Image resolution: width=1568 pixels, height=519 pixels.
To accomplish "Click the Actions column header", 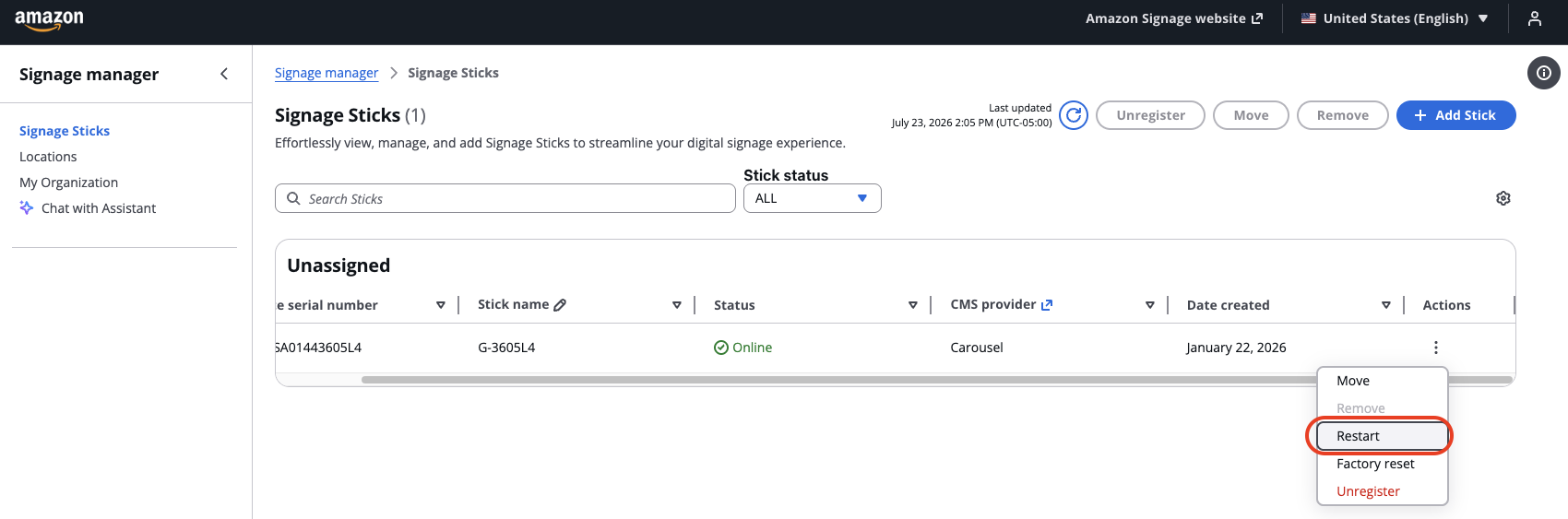I will pos(1446,305).
